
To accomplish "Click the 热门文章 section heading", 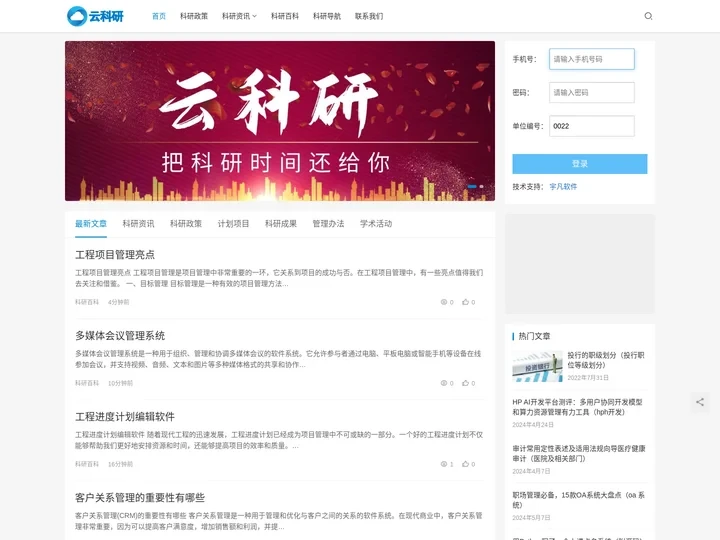I will 534,336.
